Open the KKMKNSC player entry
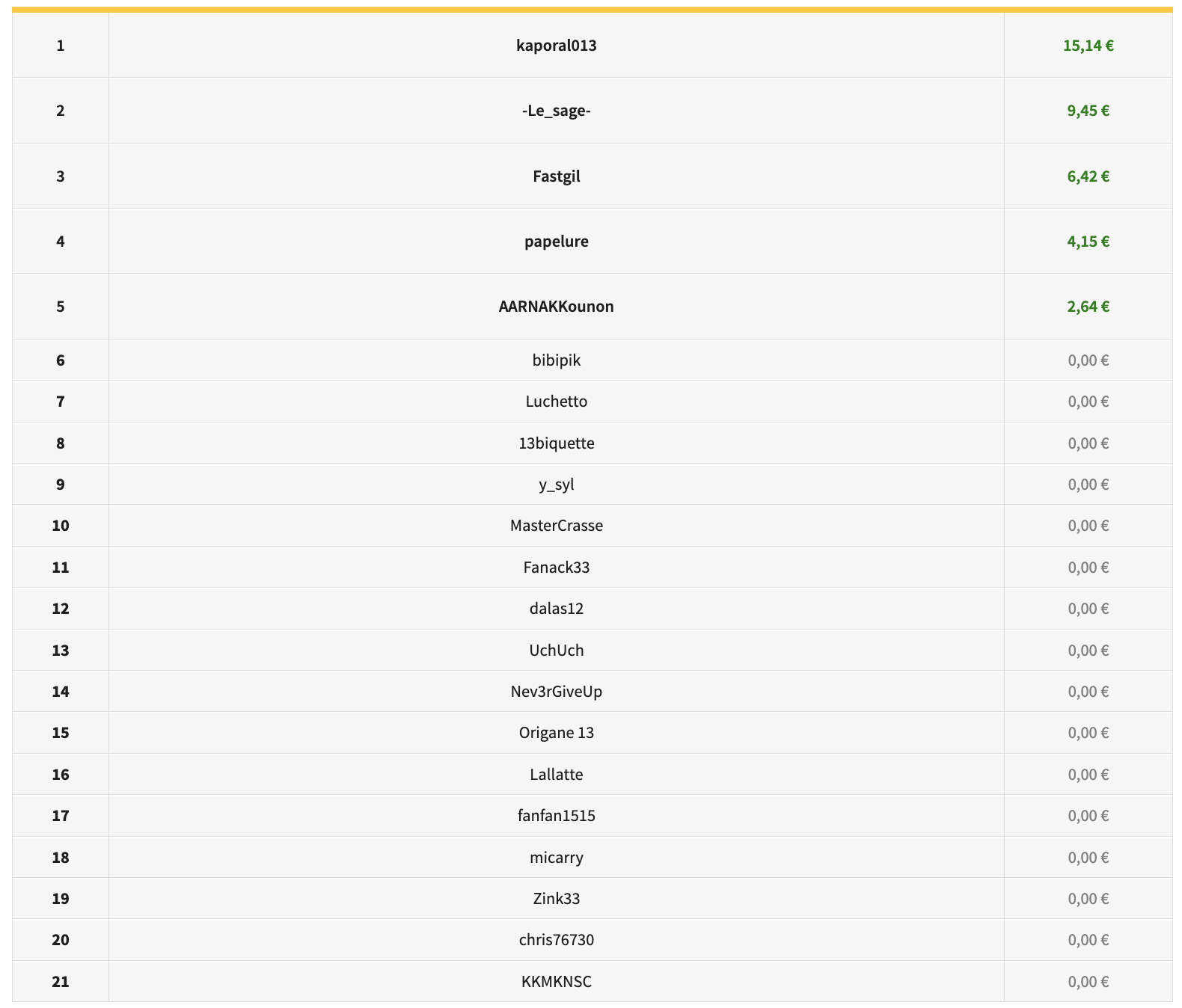 (556, 981)
